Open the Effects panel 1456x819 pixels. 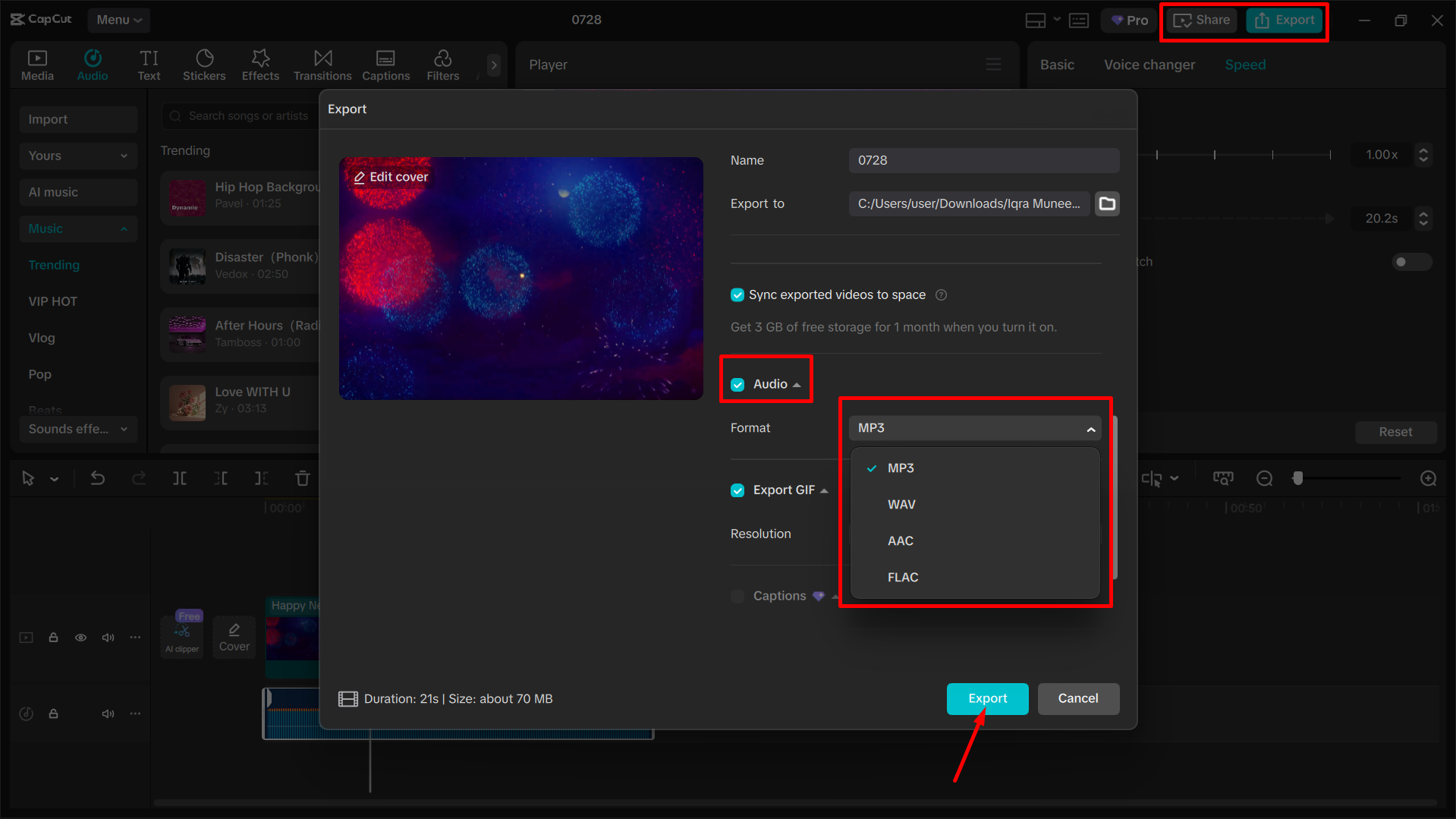click(260, 65)
